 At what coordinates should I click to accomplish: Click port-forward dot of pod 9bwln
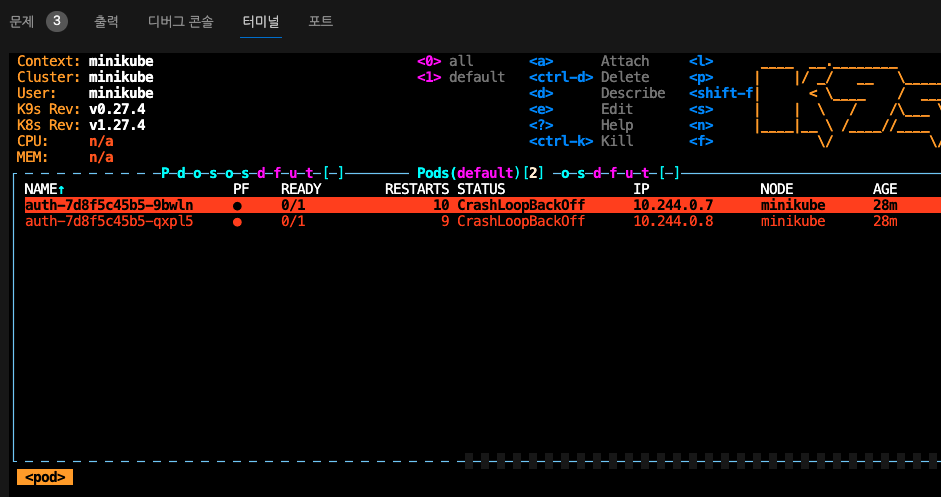pos(237,206)
